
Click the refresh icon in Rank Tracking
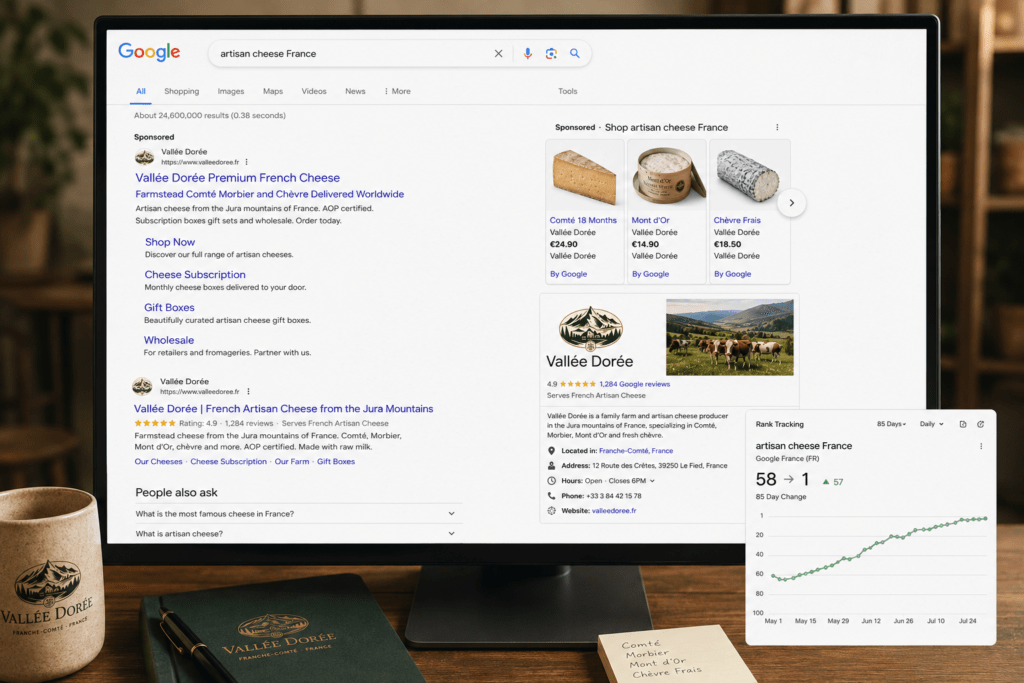(x=980, y=424)
